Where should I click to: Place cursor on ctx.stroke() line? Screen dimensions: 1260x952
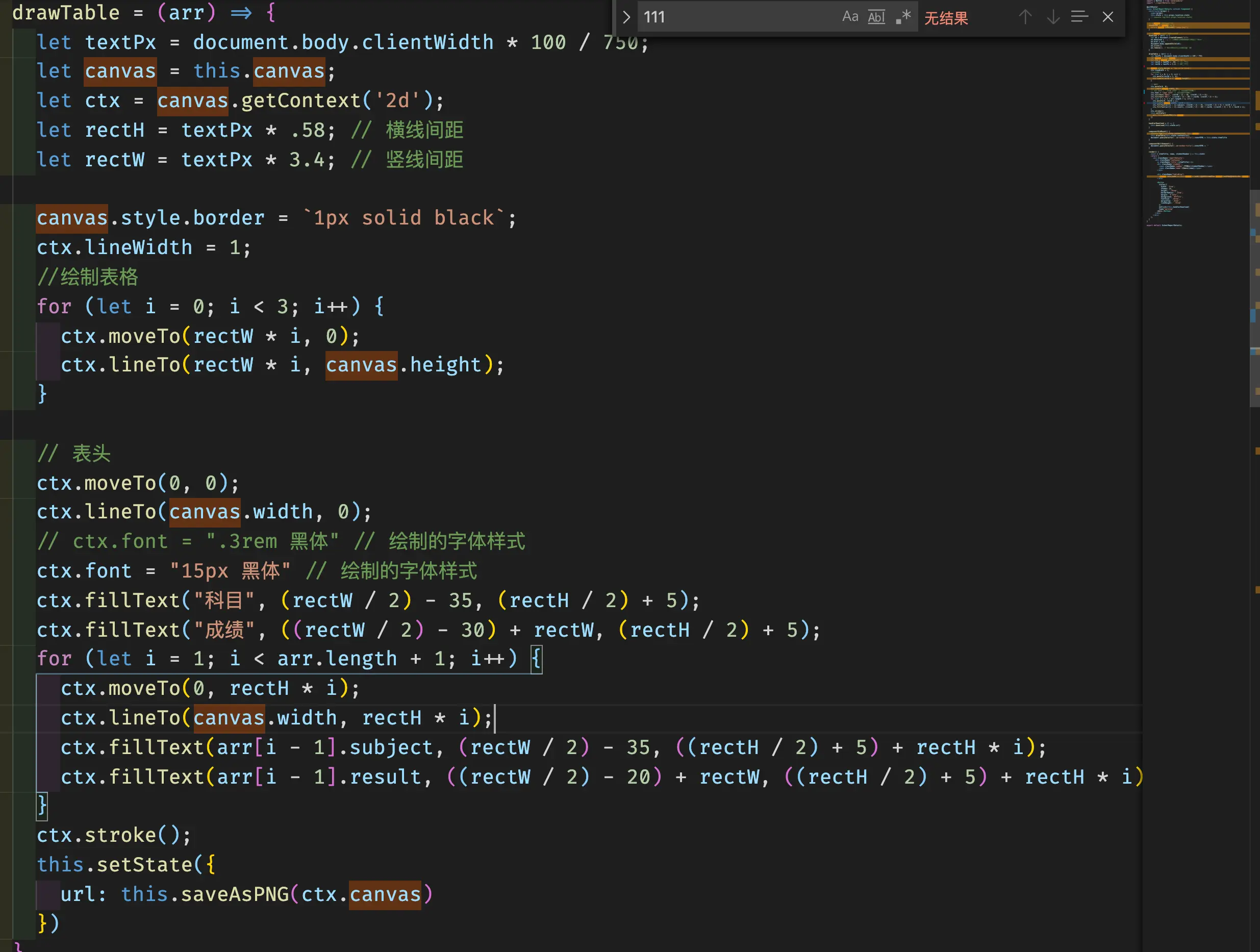(114, 835)
